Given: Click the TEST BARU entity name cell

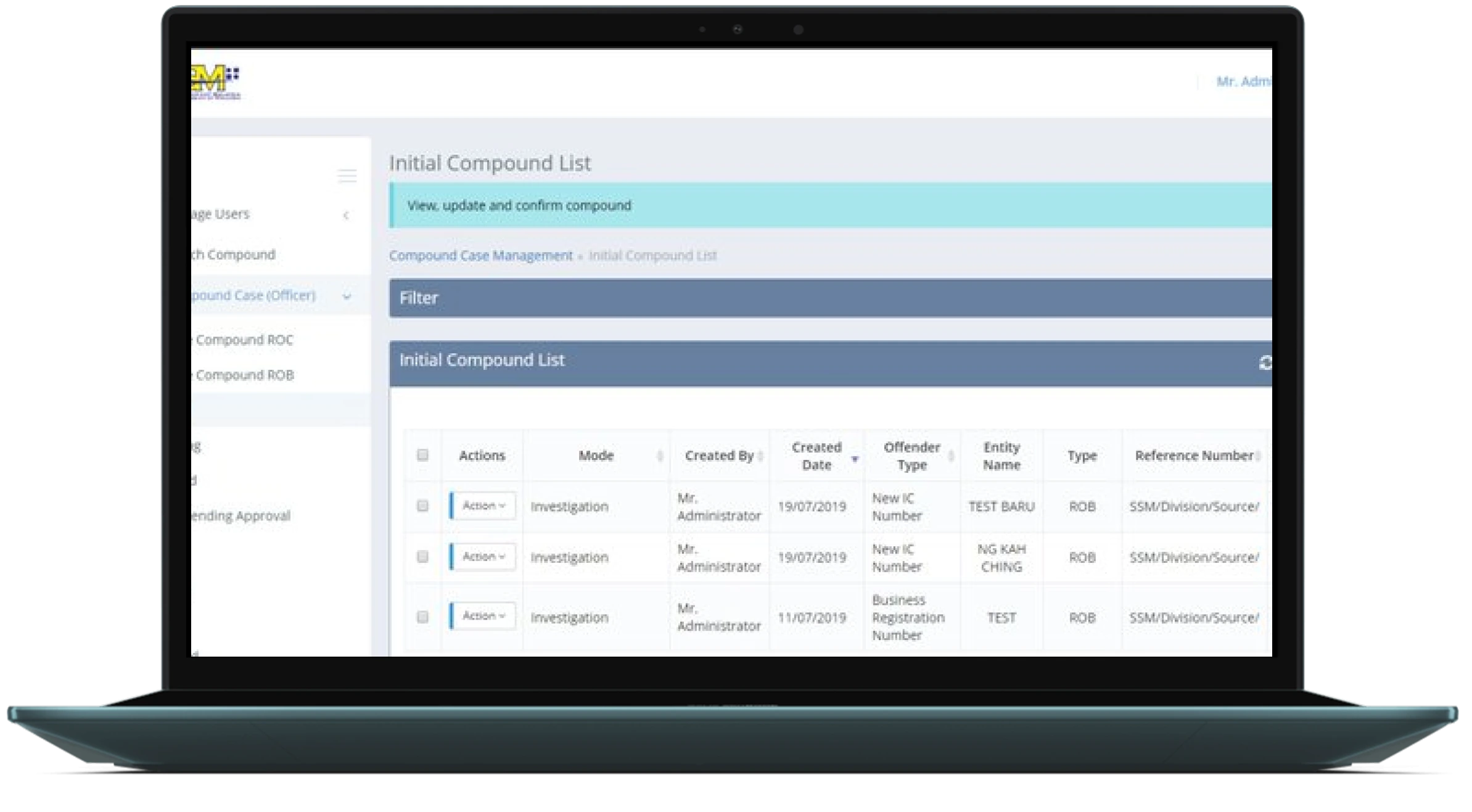Looking at the screenshot, I should tap(1001, 506).
